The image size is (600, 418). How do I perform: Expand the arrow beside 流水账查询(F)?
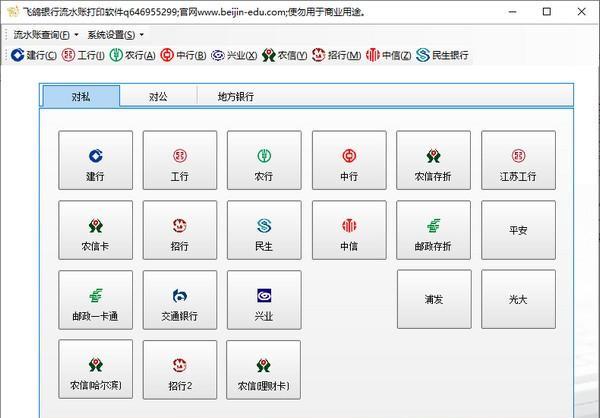pyautogui.click(x=76, y=35)
